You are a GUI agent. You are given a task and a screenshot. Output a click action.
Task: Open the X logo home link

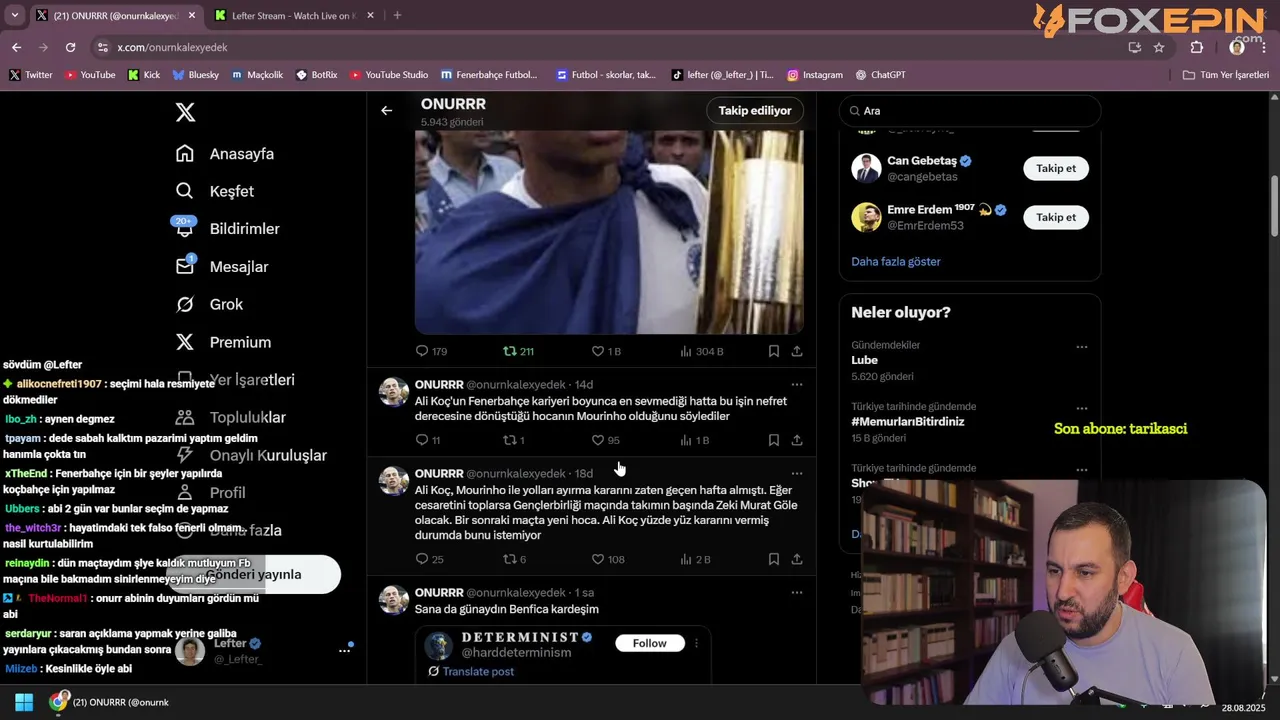point(185,112)
